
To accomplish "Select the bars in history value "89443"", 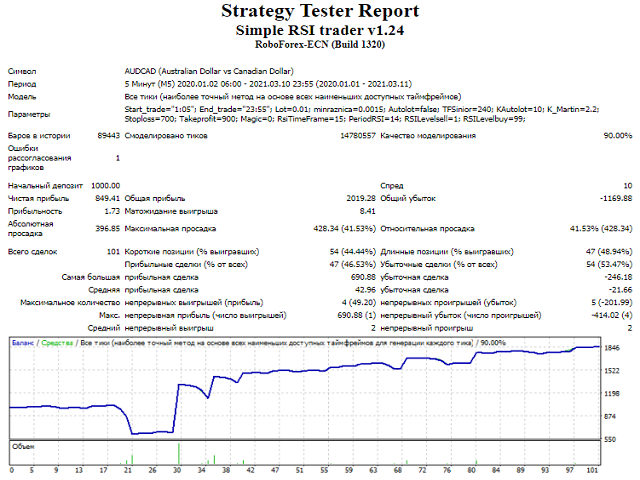I will tap(109, 136).
